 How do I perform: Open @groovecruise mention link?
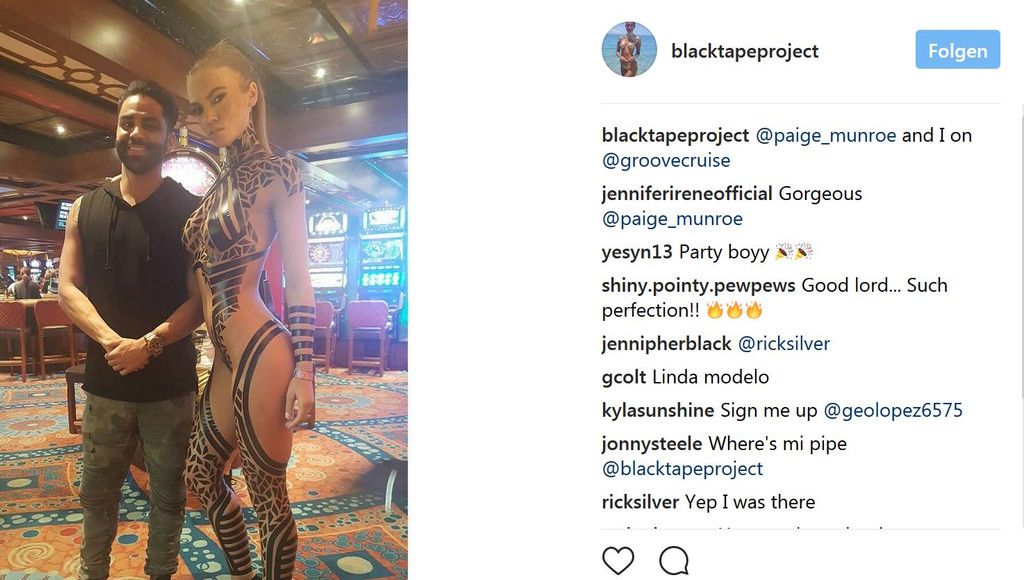(x=666, y=161)
